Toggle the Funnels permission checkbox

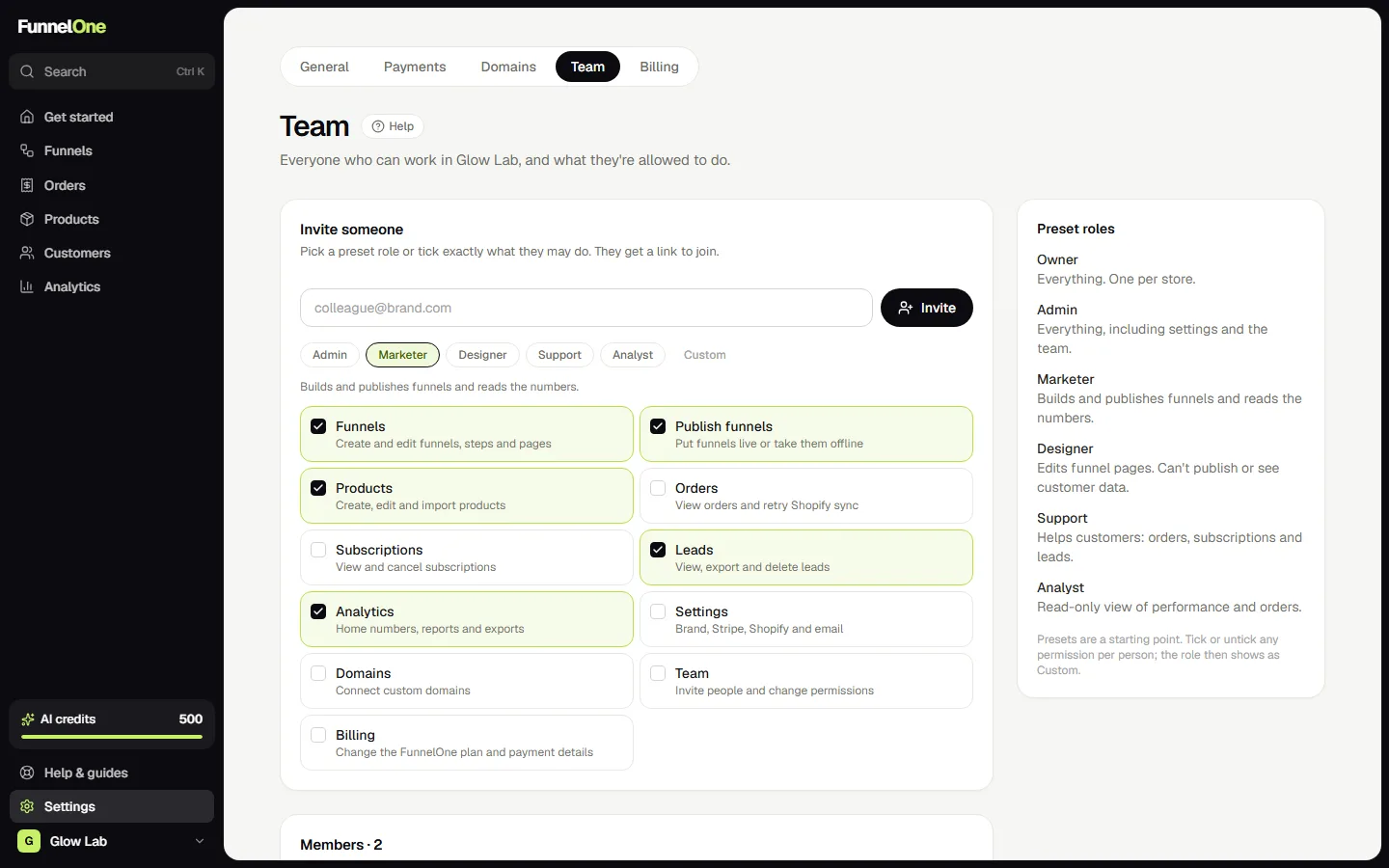pos(318,426)
